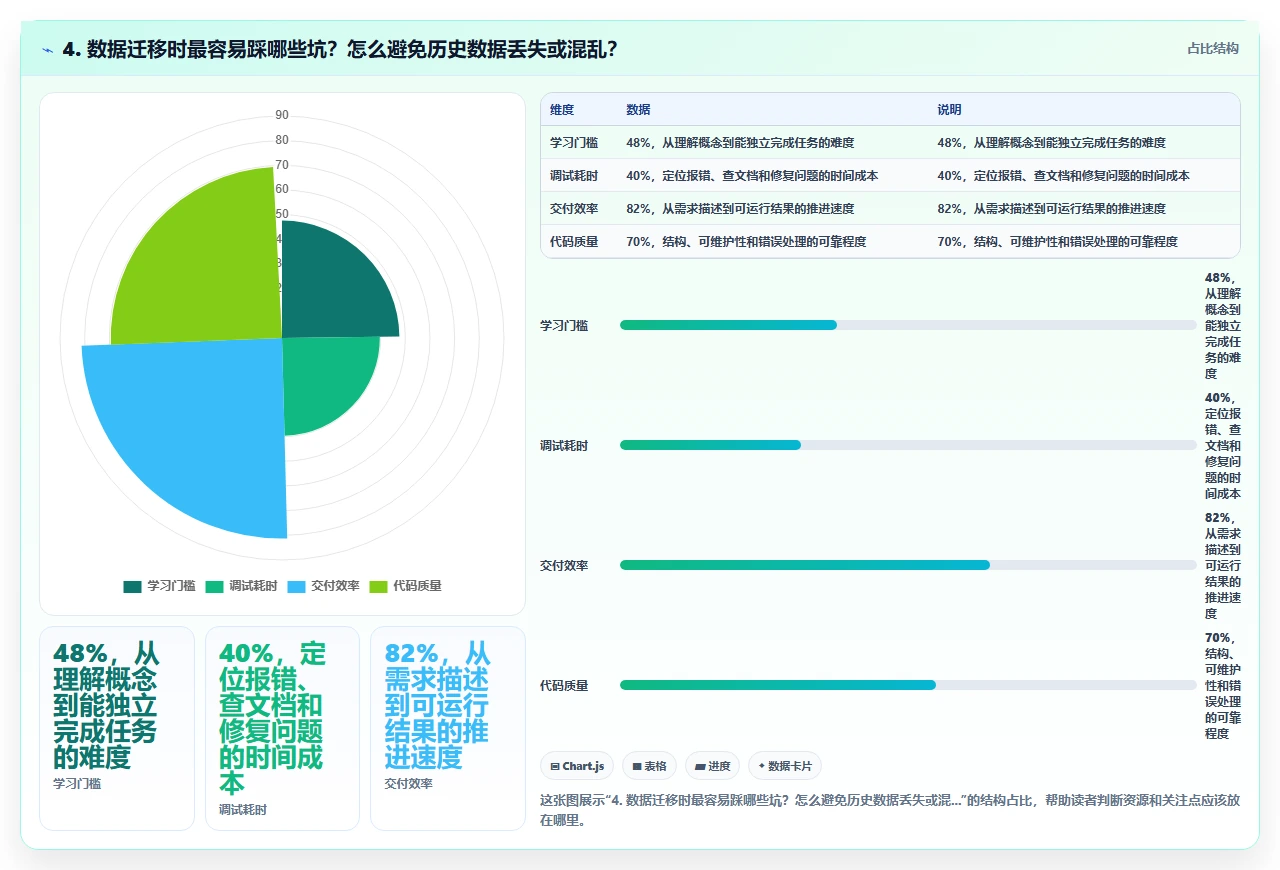
Task: Click the chart description paragraph text
Action: (x=890, y=811)
